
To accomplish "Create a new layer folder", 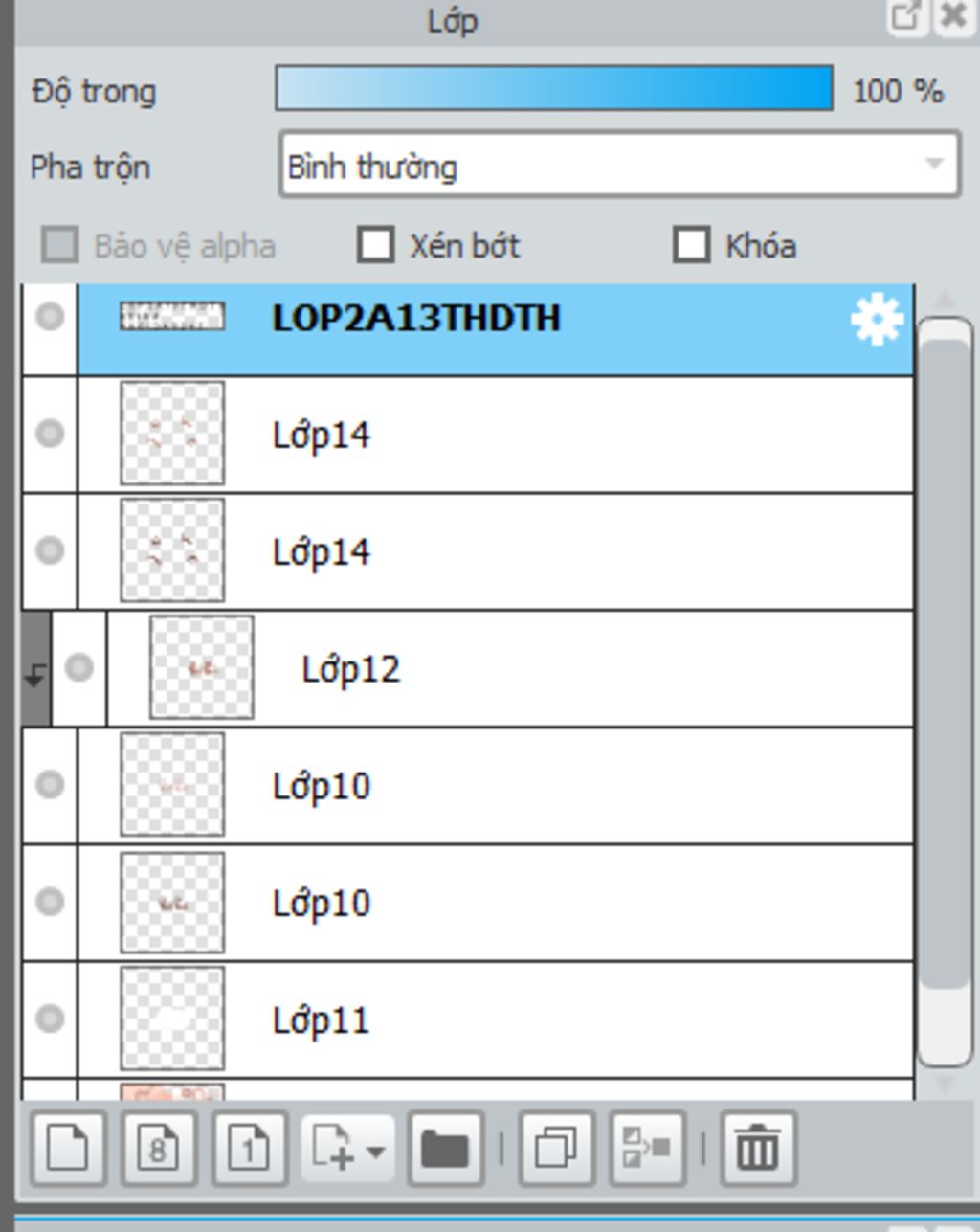I will [x=445, y=1146].
